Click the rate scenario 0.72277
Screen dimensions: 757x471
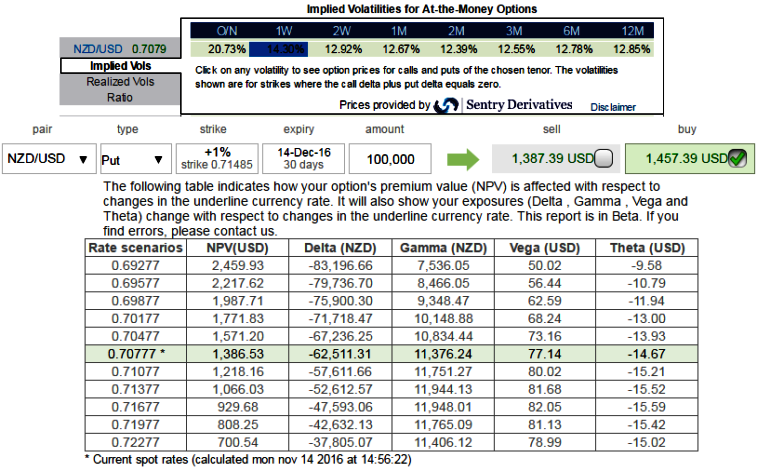click(136, 442)
